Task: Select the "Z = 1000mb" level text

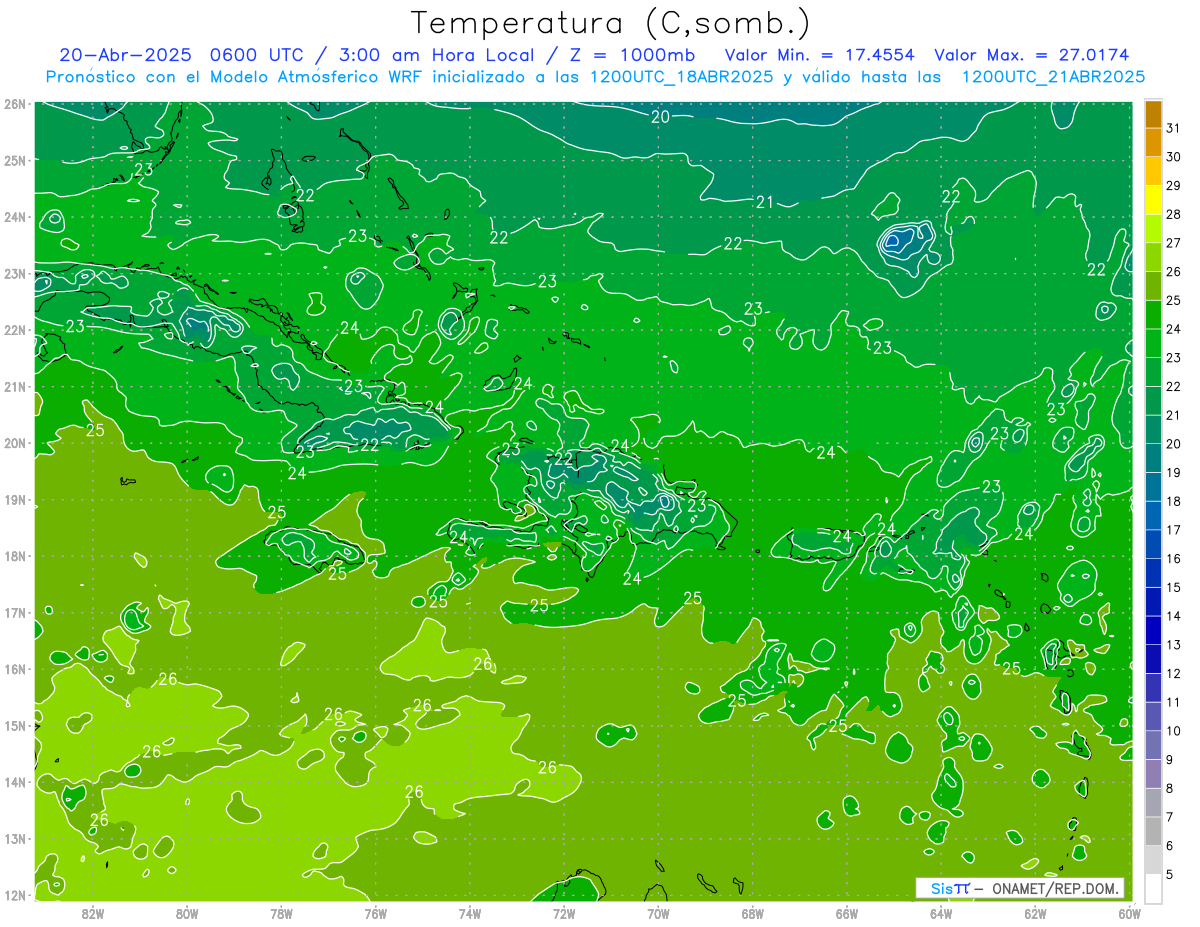Action: [x=632, y=55]
